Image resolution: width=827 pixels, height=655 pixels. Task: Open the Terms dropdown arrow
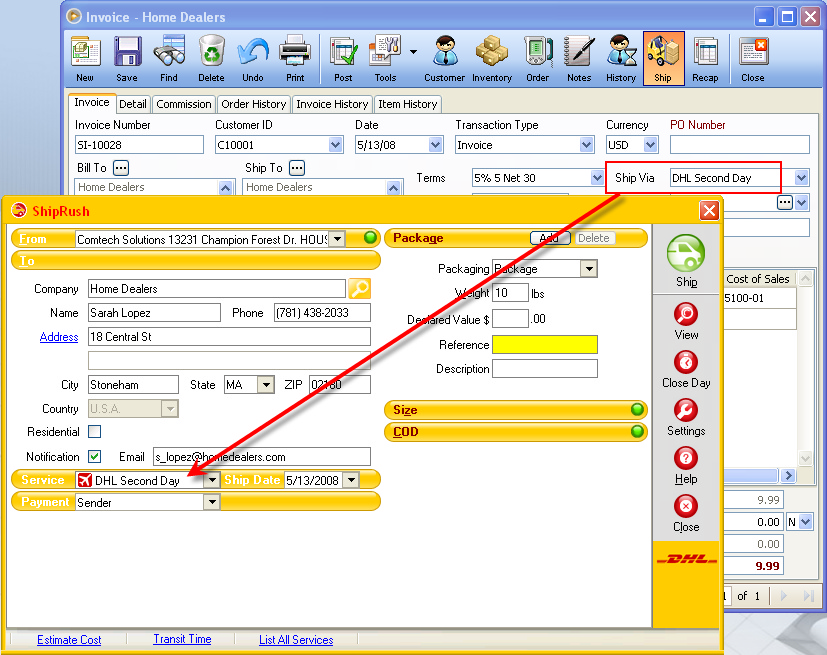[x=597, y=178]
